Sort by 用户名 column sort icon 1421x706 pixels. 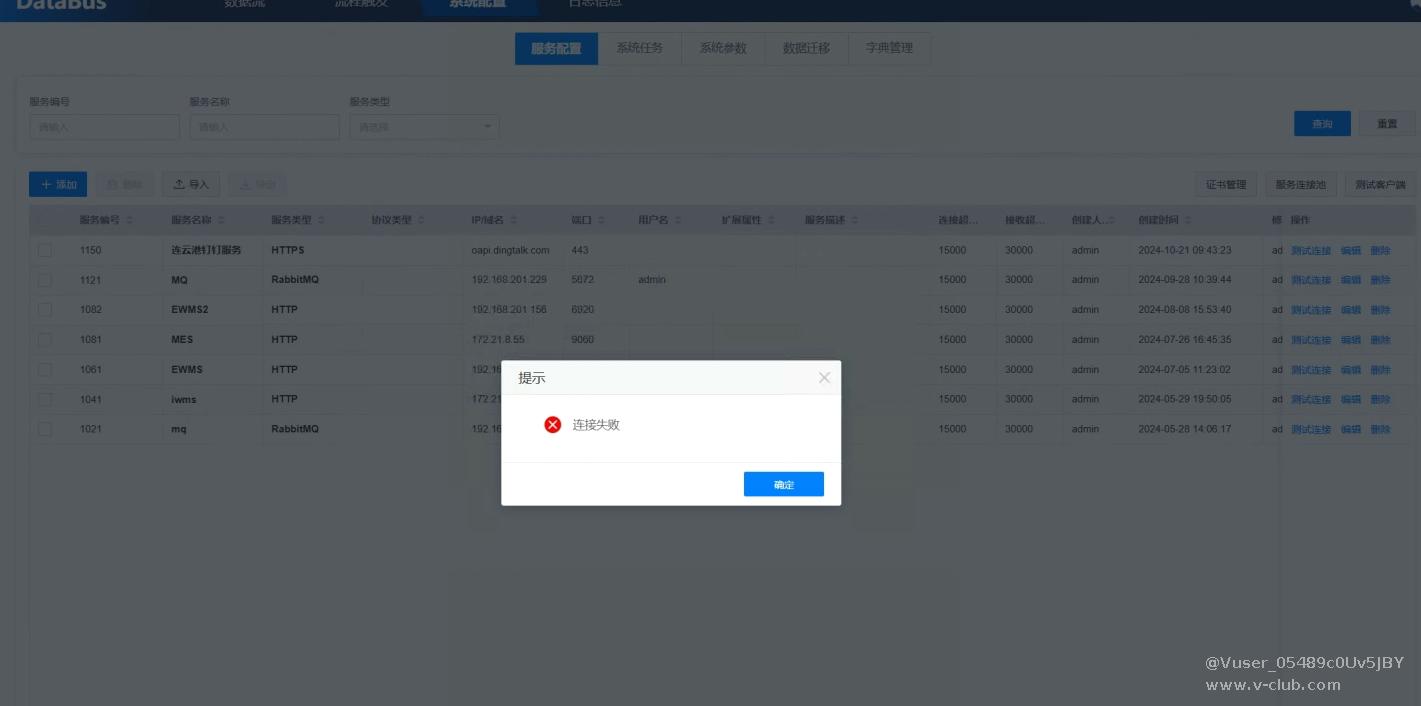coord(678,220)
